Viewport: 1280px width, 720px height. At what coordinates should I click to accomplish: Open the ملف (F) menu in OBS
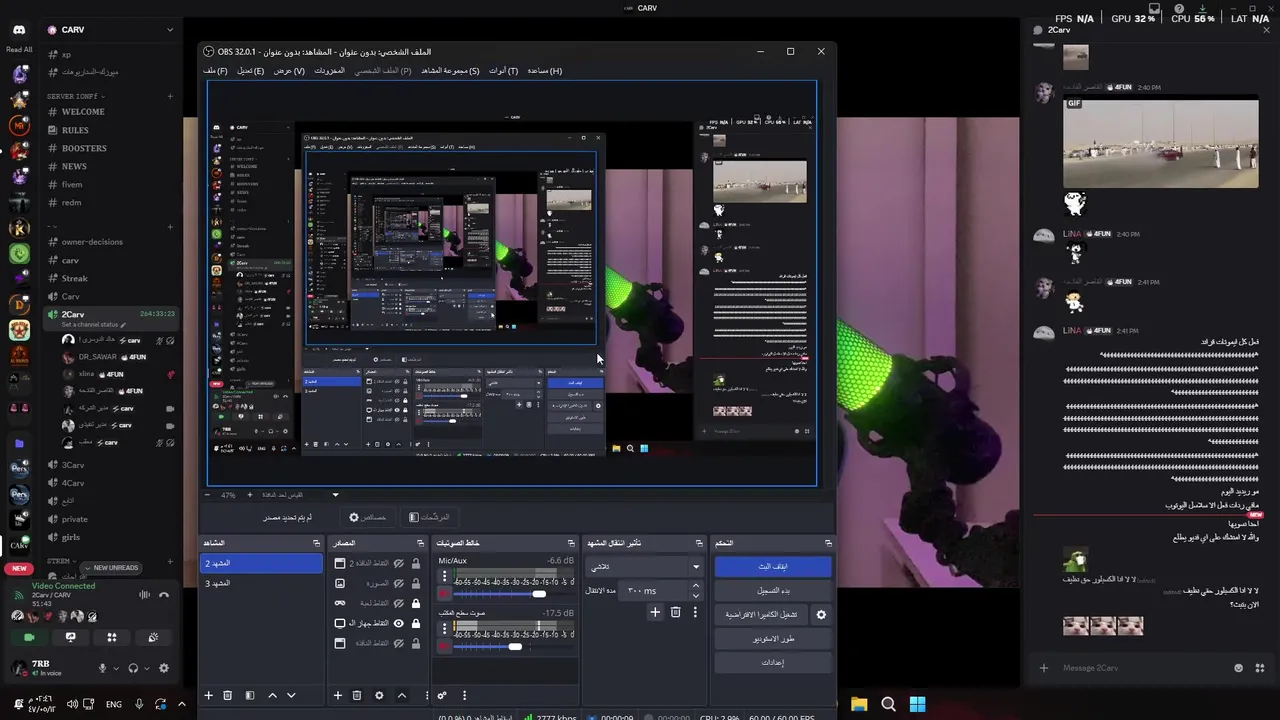point(215,71)
